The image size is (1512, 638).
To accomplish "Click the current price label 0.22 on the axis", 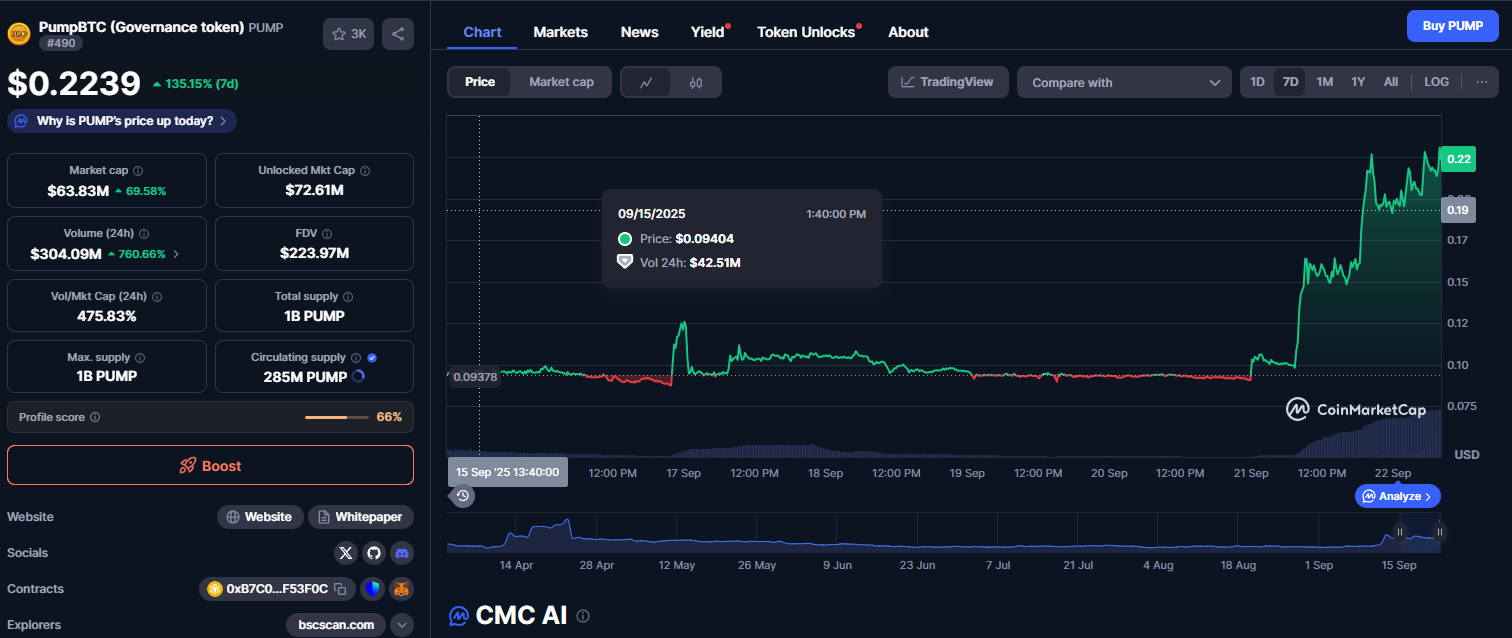I will tap(1458, 158).
